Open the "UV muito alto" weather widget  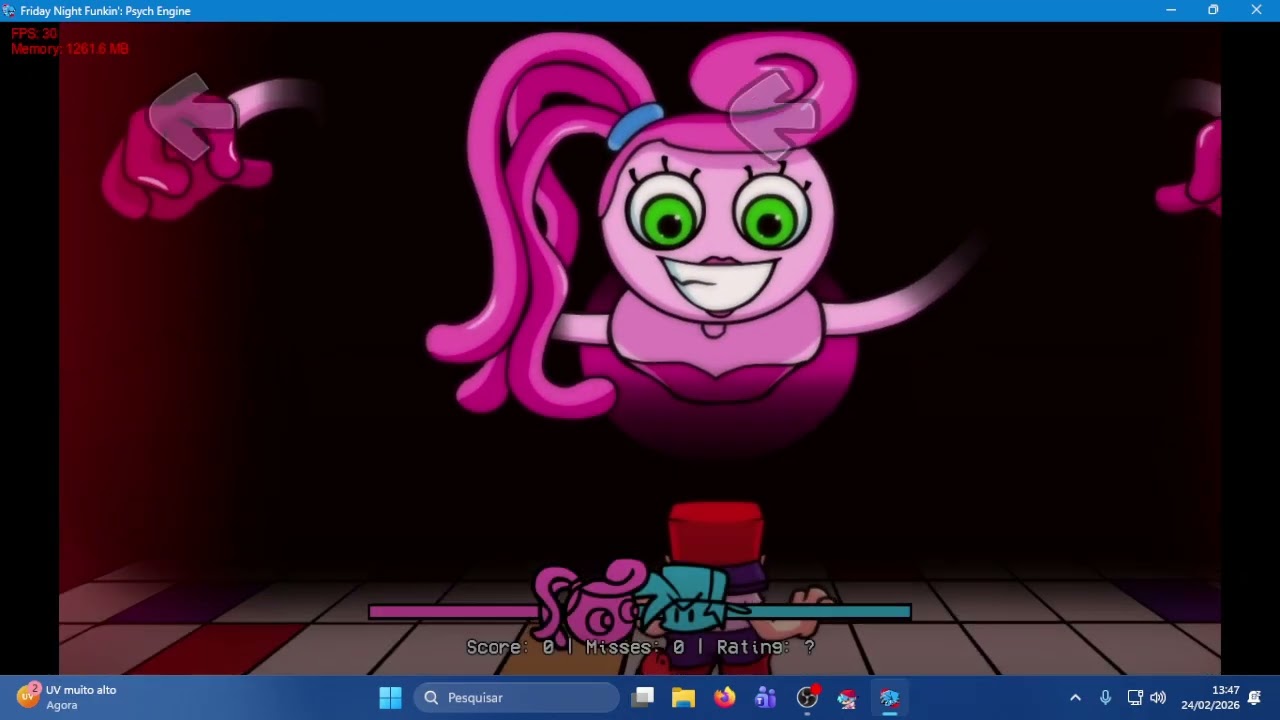[68, 697]
